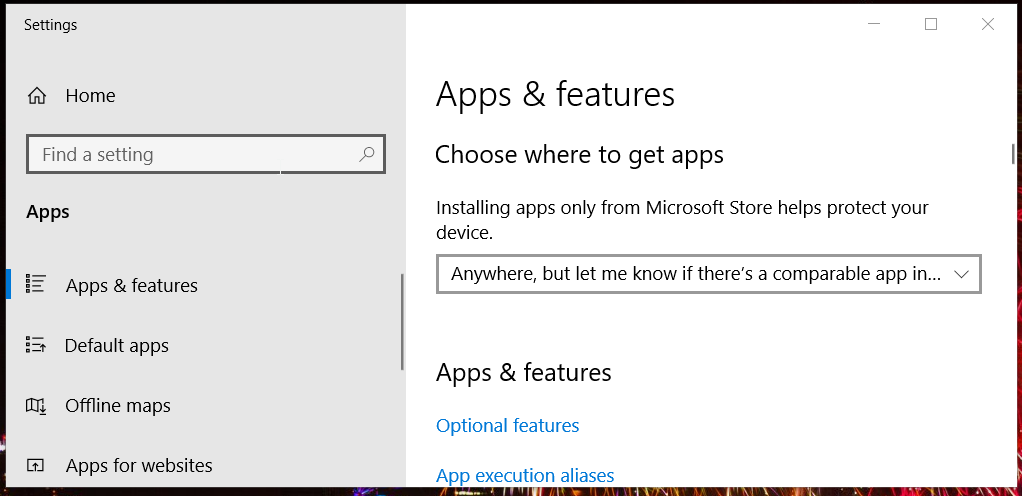Click the Apps for websites icon

[35, 465]
